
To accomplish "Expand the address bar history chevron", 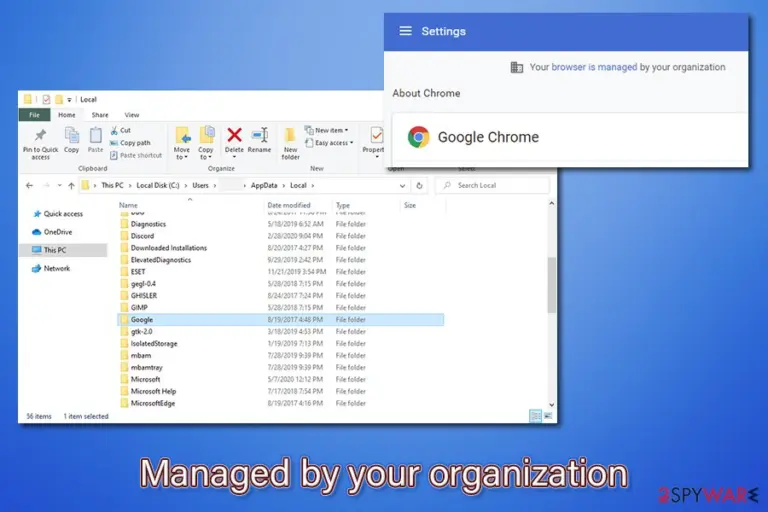I will coord(402,186).
